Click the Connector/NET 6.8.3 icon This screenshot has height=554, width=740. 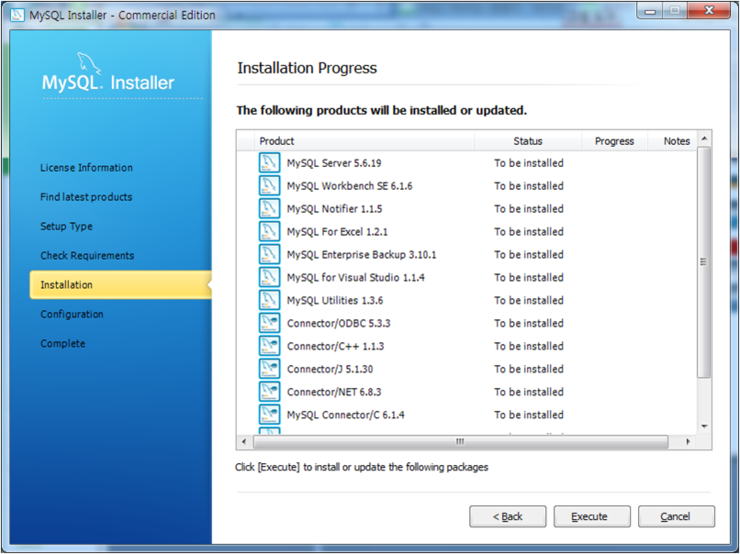tap(269, 392)
